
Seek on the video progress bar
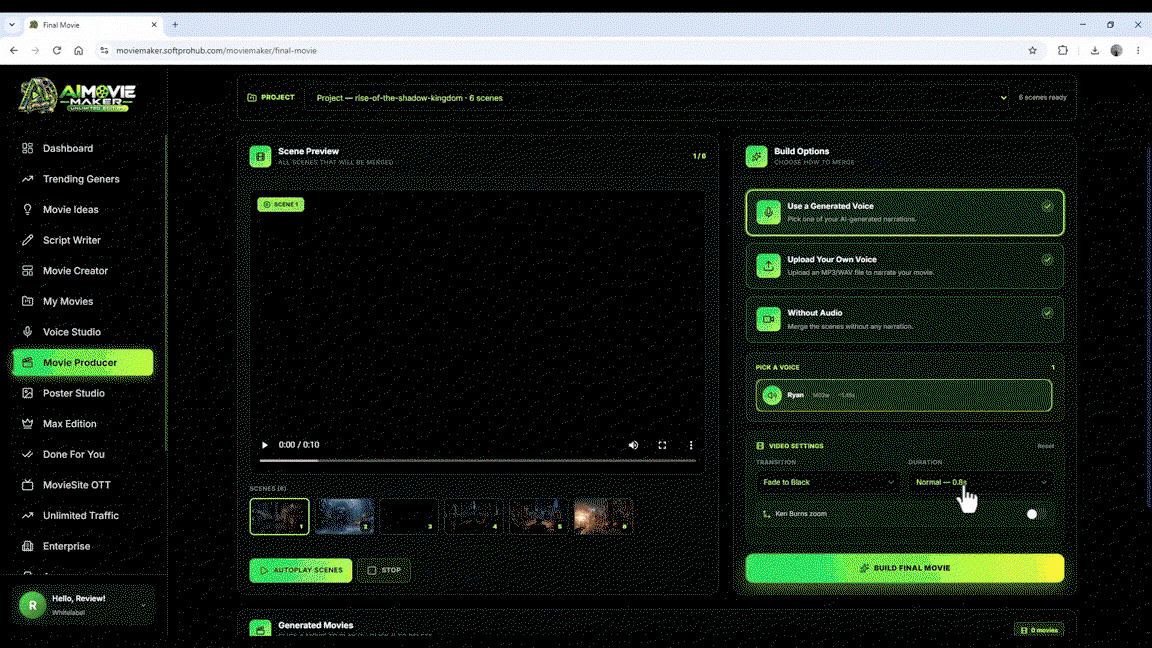(x=478, y=461)
